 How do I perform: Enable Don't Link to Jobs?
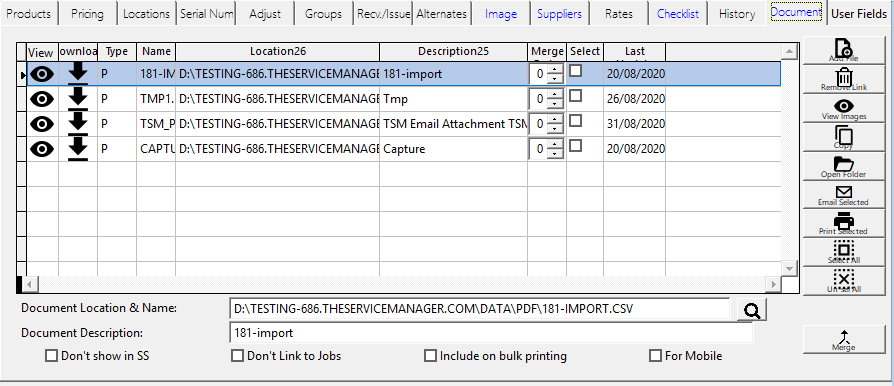pyautogui.click(x=237, y=356)
